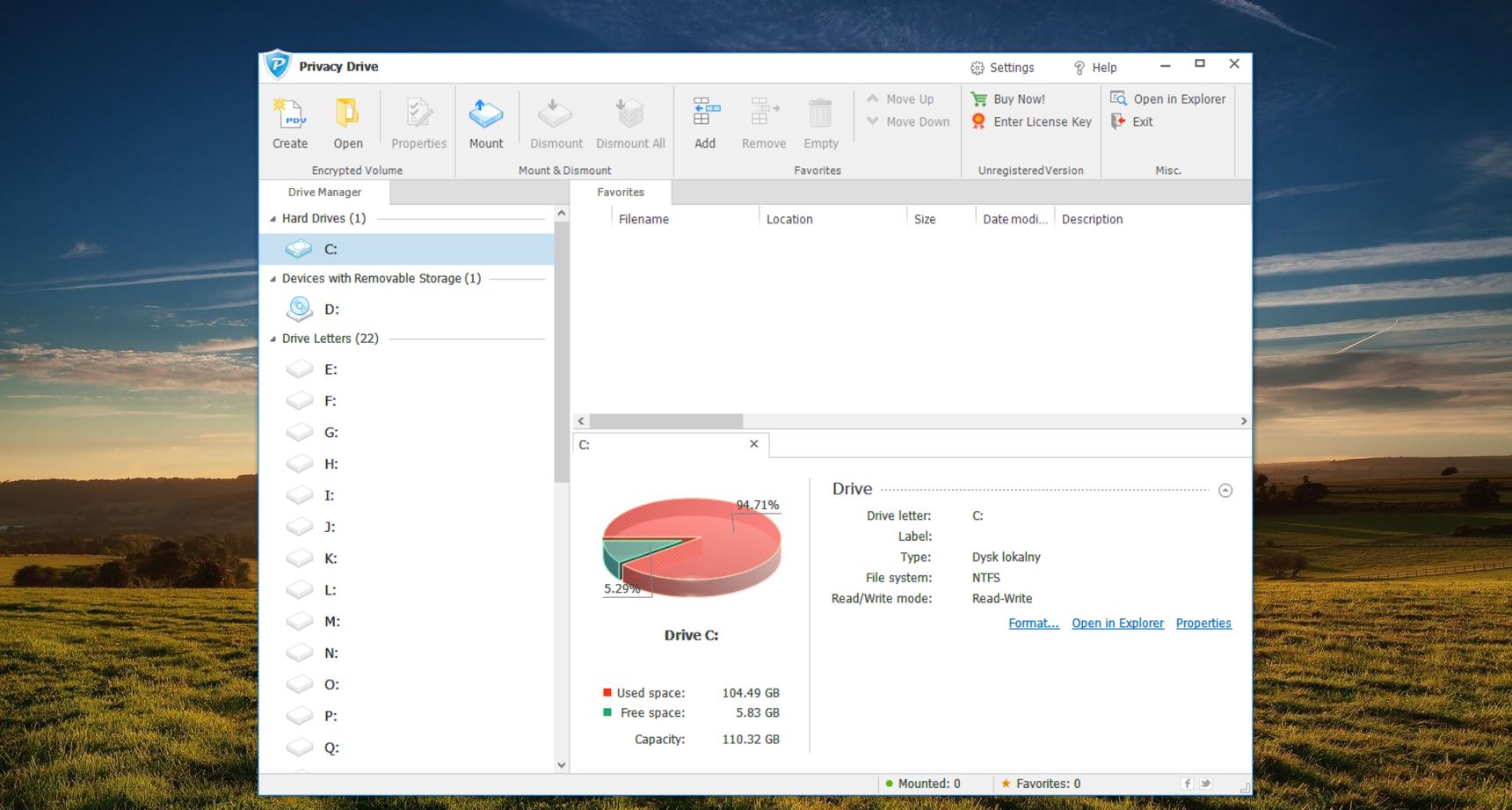This screenshot has width=1512, height=810.
Task: Open an encrypted volume file
Action: point(348,124)
